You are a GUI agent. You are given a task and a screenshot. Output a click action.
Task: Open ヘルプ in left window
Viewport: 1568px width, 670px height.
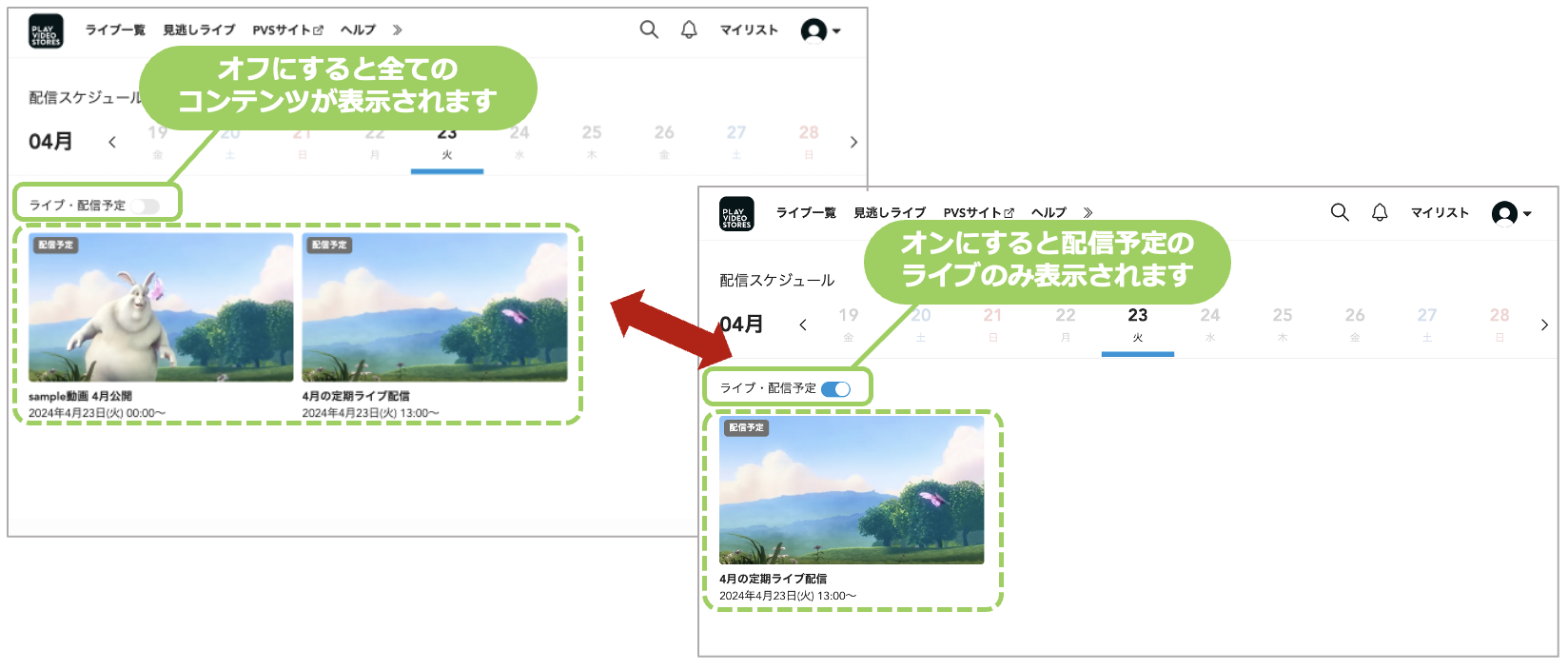coord(358,30)
